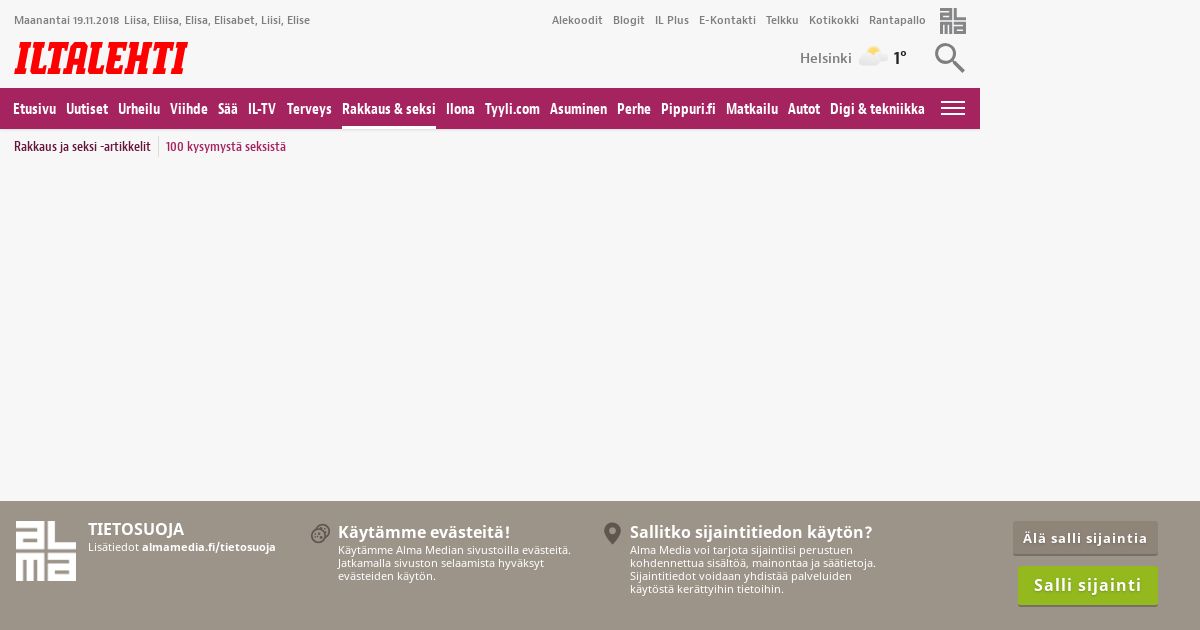This screenshot has height=630, width=1200.
Task: Open IL-TV in navigation
Action: (x=262, y=109)
